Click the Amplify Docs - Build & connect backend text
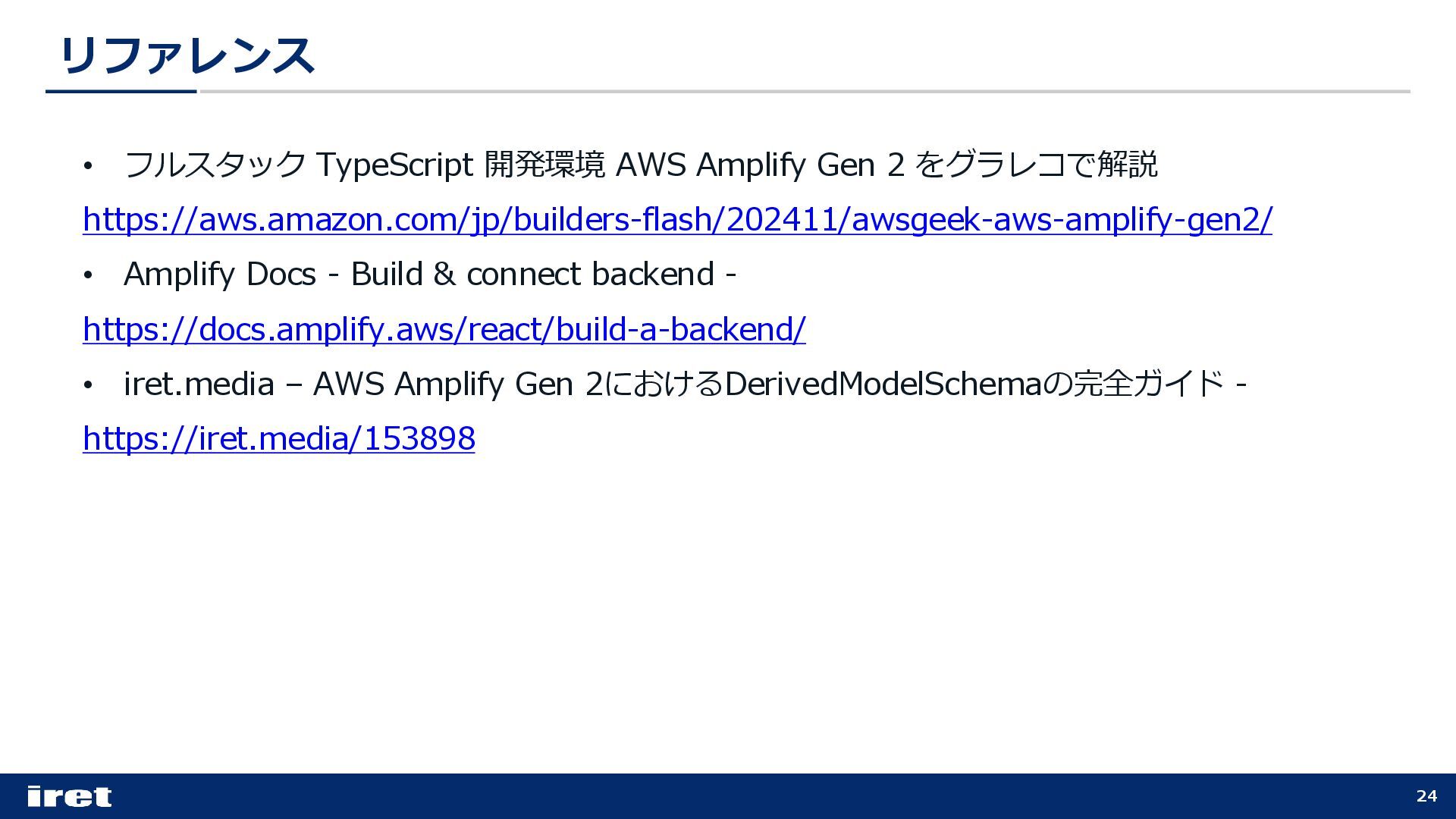Image resolution: width=1456 pixels, height=819 pixels. 430,275
